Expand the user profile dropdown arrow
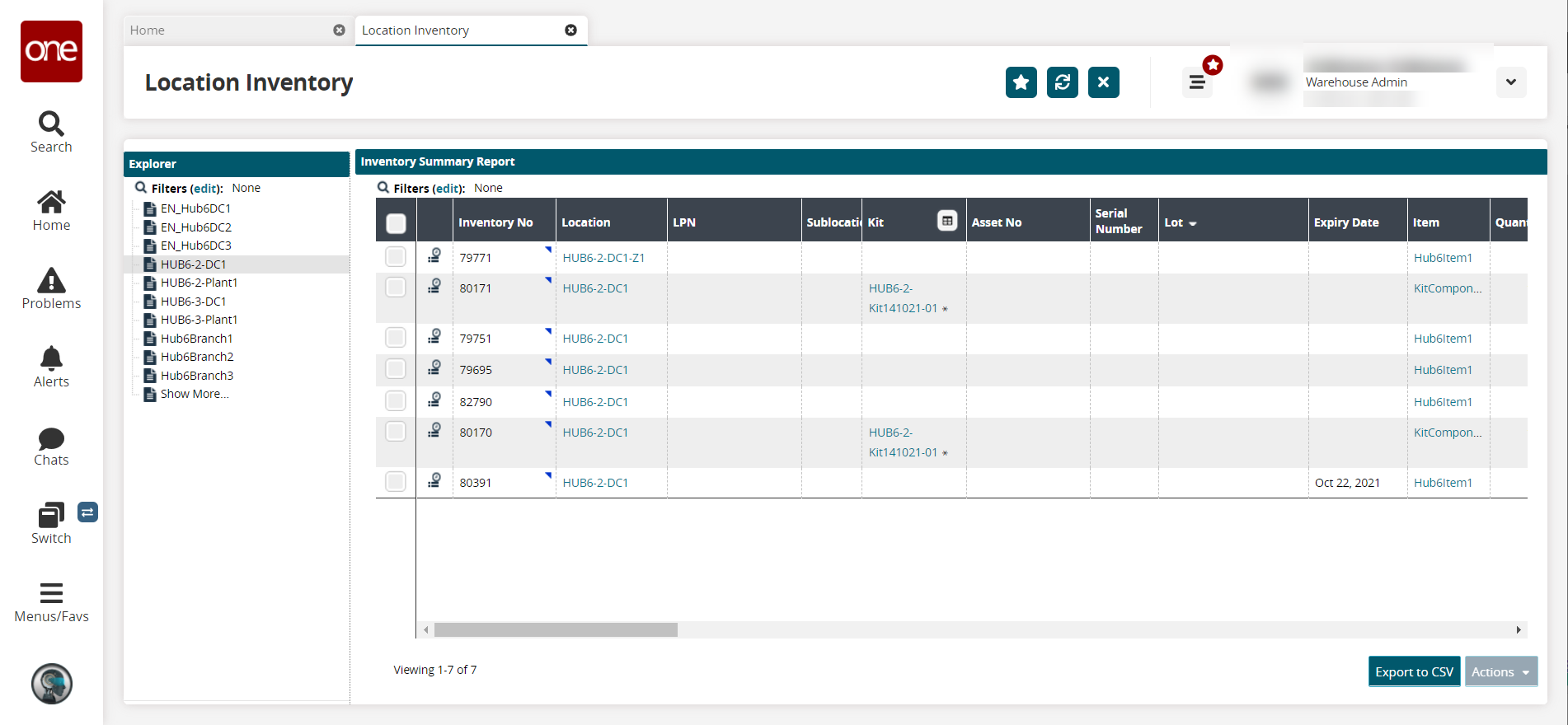1568x725 pixels. 1510,82
